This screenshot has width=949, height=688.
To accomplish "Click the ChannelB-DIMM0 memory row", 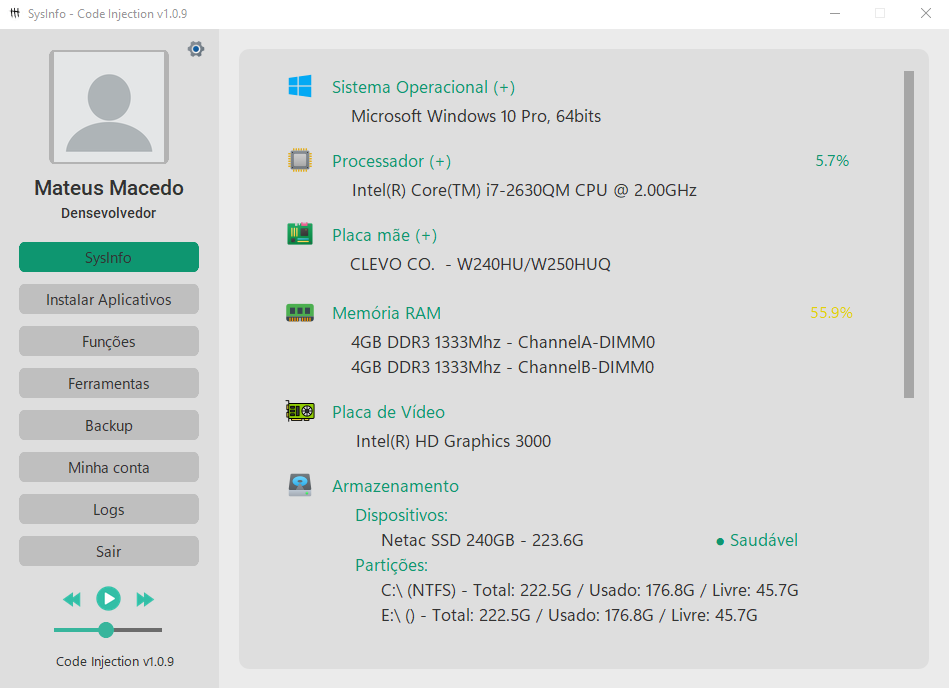I will click(x=502, y=367).
